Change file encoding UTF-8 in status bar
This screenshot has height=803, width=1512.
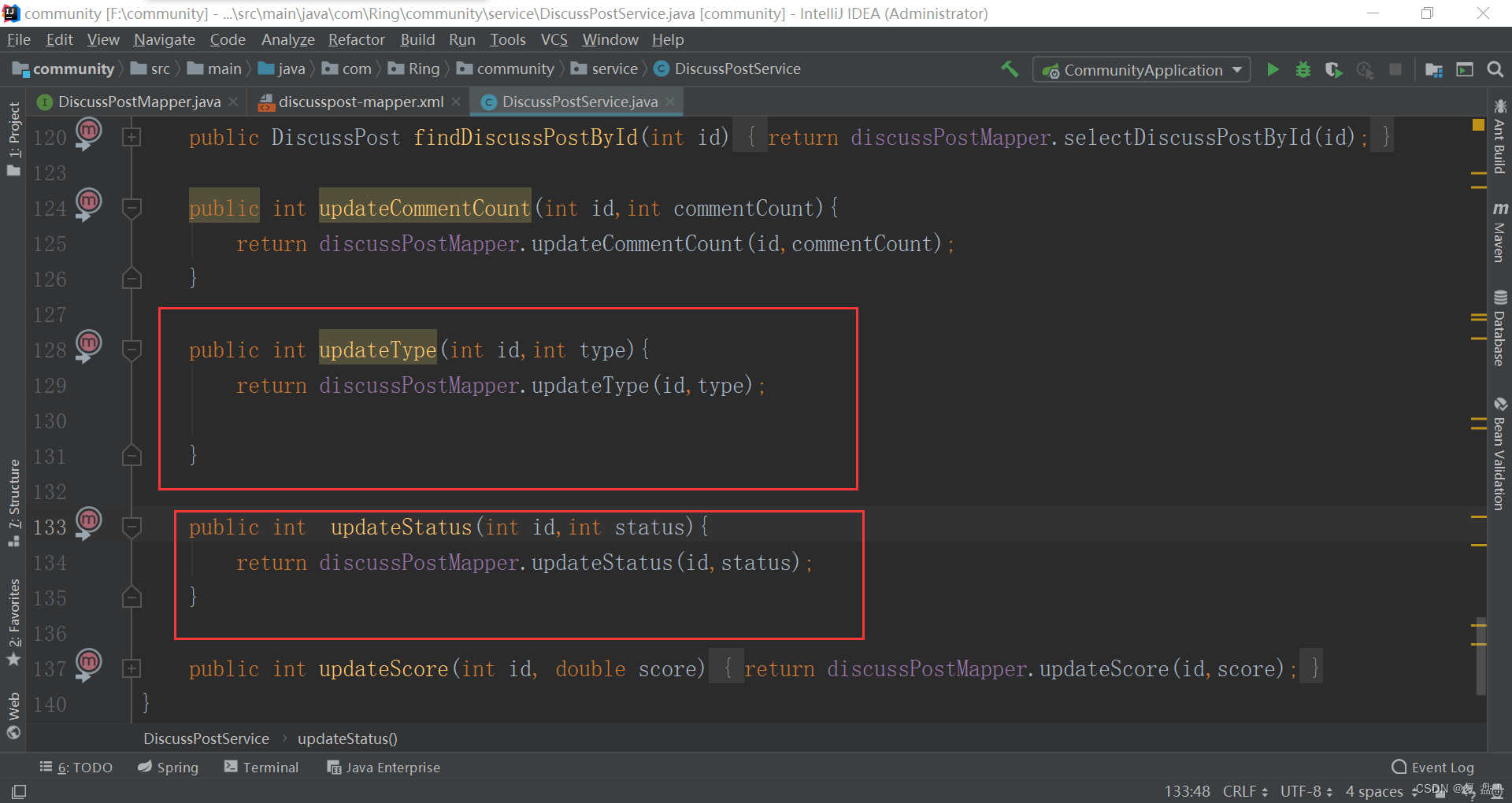(x=1306, y=791)
